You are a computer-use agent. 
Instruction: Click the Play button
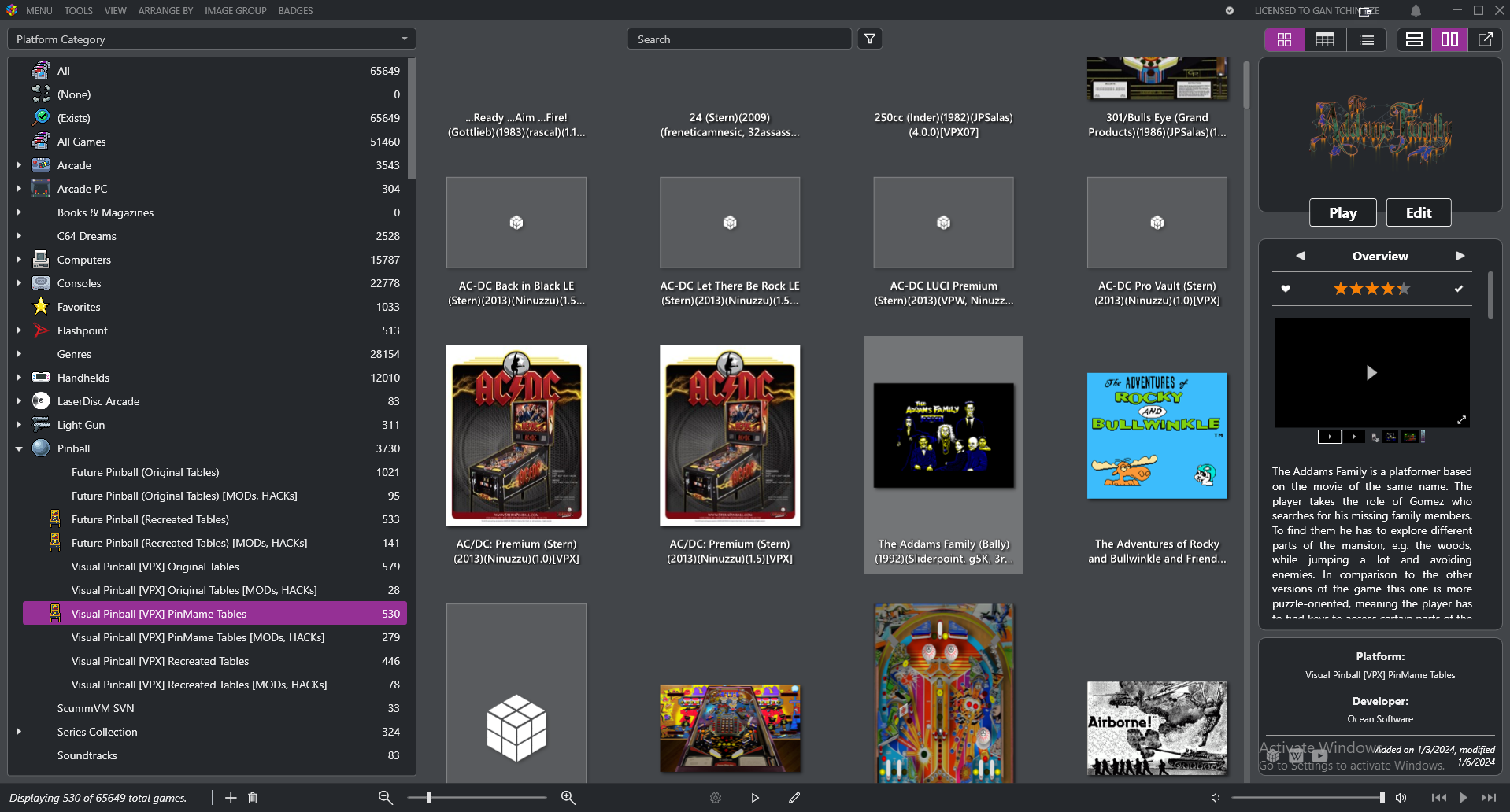click(x=1342, y=212)
